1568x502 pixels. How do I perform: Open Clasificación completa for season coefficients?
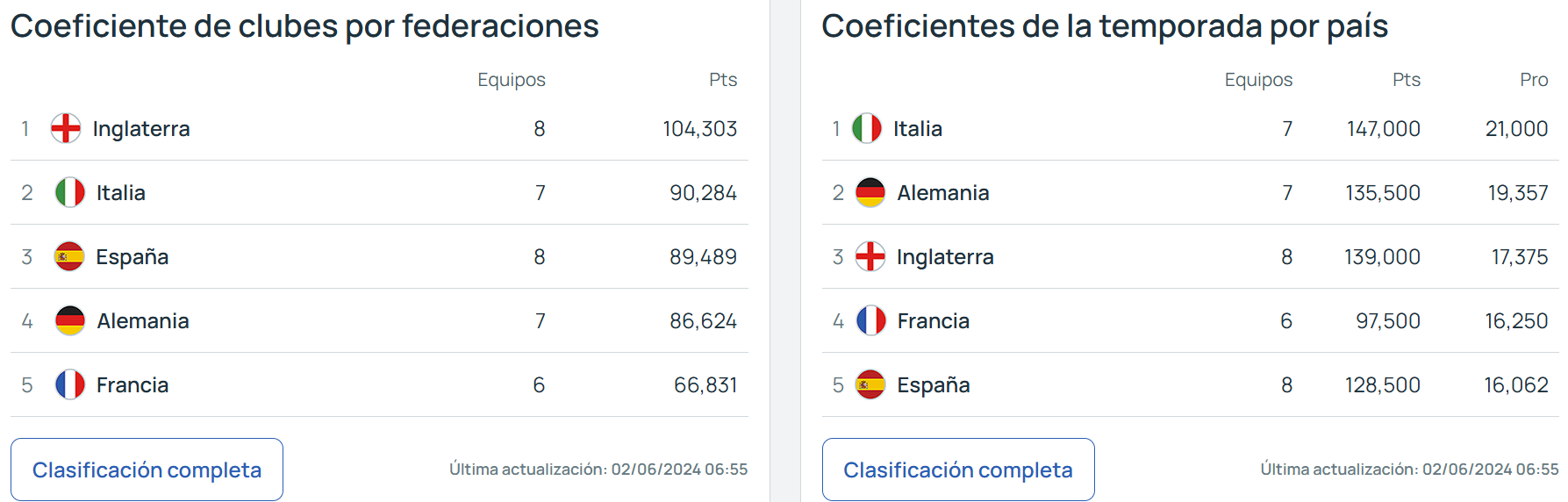[958, 470]
